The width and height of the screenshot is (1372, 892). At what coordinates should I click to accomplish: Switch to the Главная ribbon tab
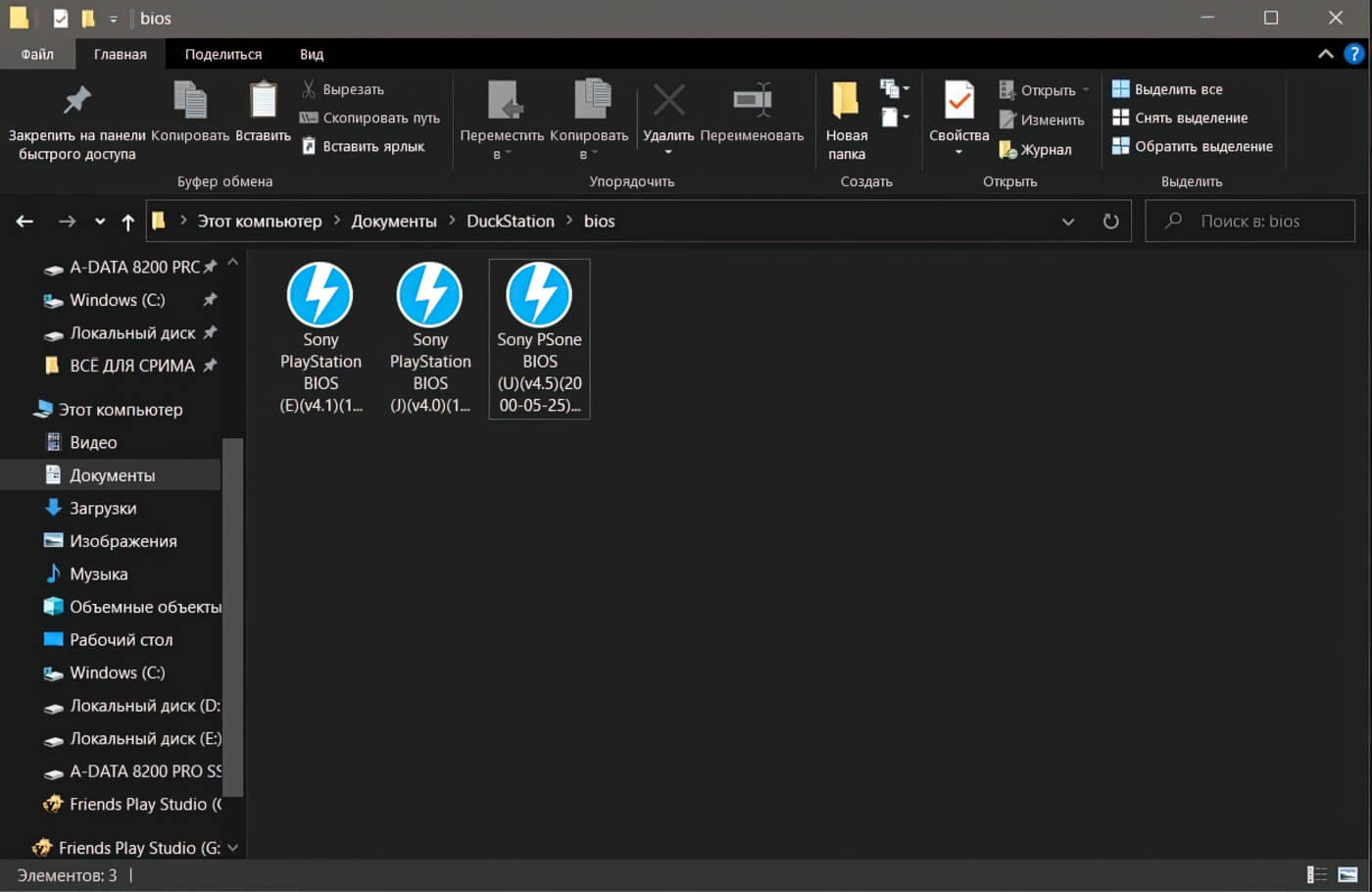click(x=120, y=54)
